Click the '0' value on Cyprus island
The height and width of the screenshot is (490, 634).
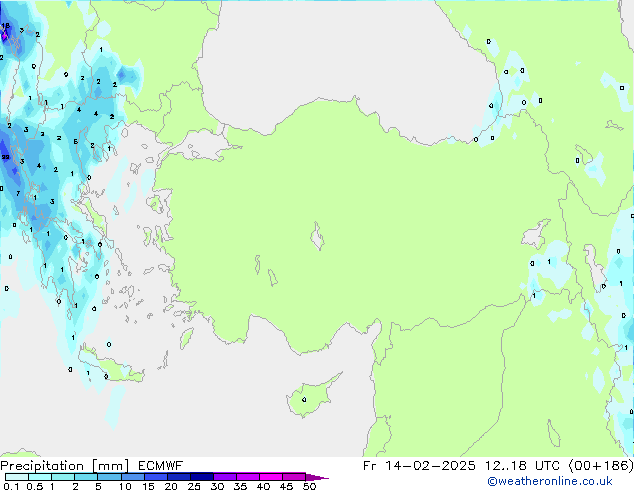304,399
